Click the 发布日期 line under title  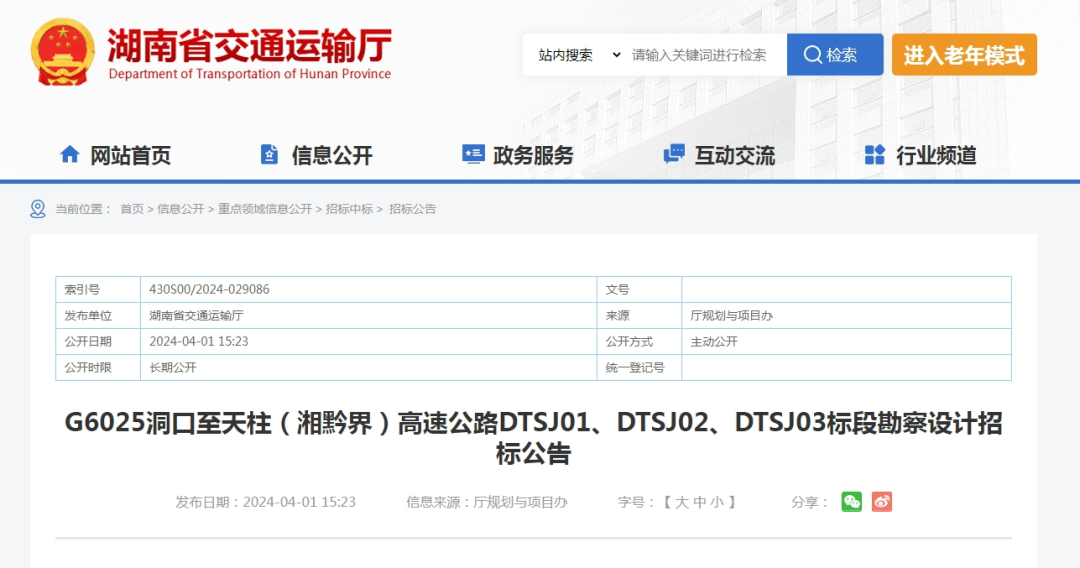(x=265, y=503)
